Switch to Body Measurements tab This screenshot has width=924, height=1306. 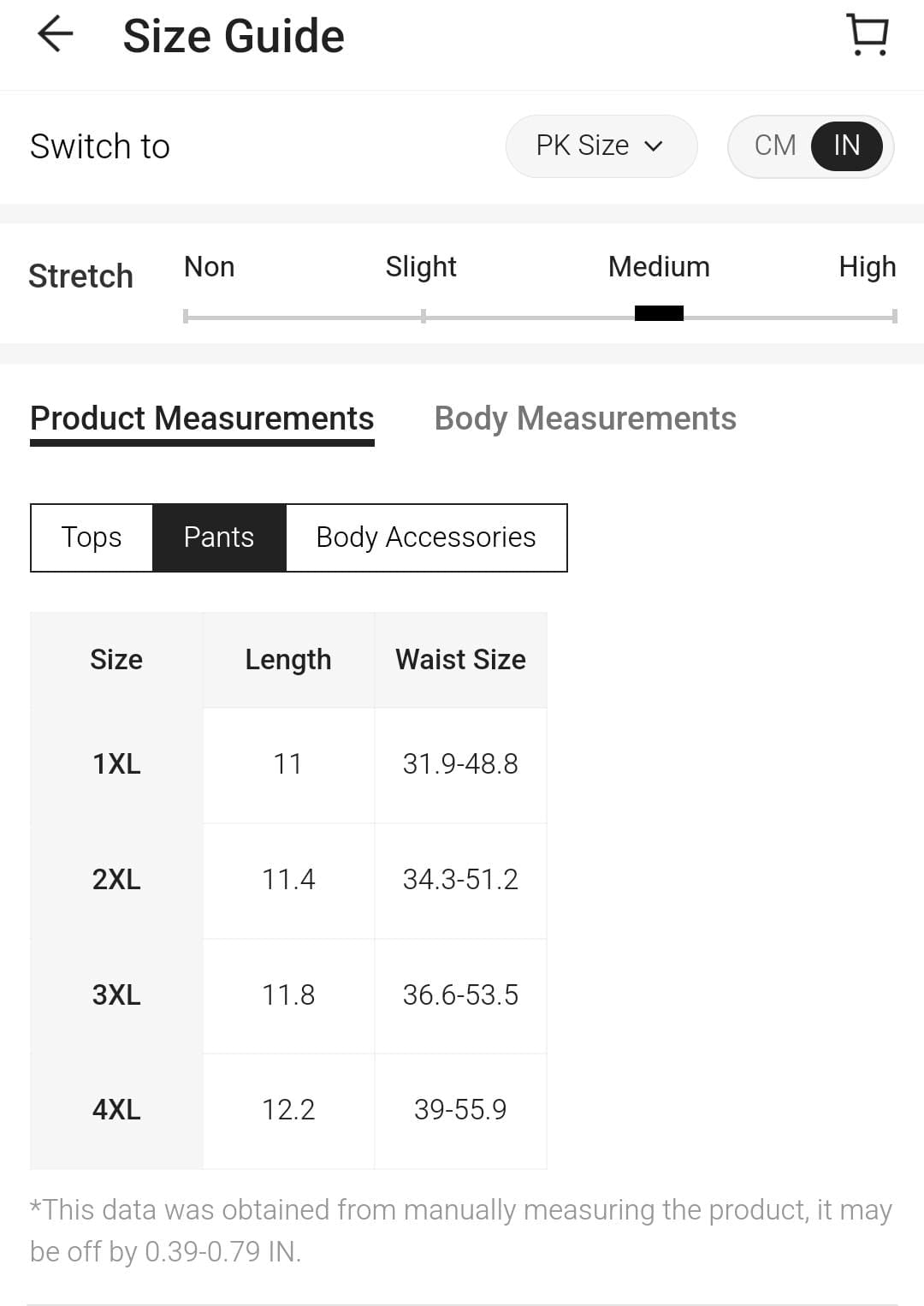click(585, 419)
